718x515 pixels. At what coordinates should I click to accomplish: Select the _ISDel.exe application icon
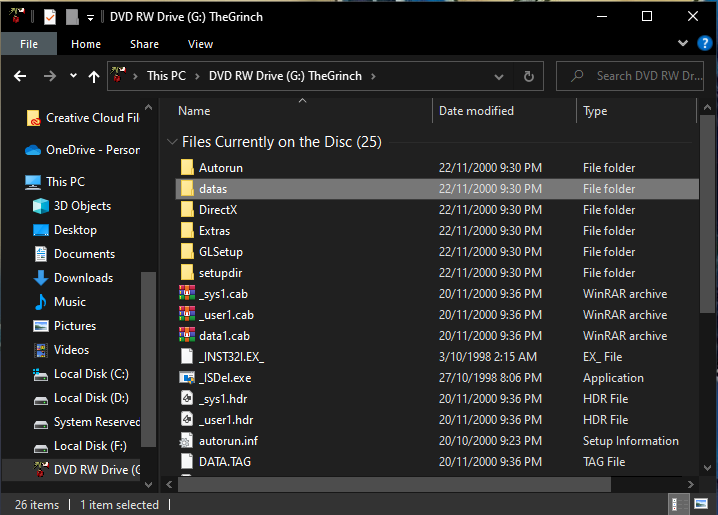187,378
